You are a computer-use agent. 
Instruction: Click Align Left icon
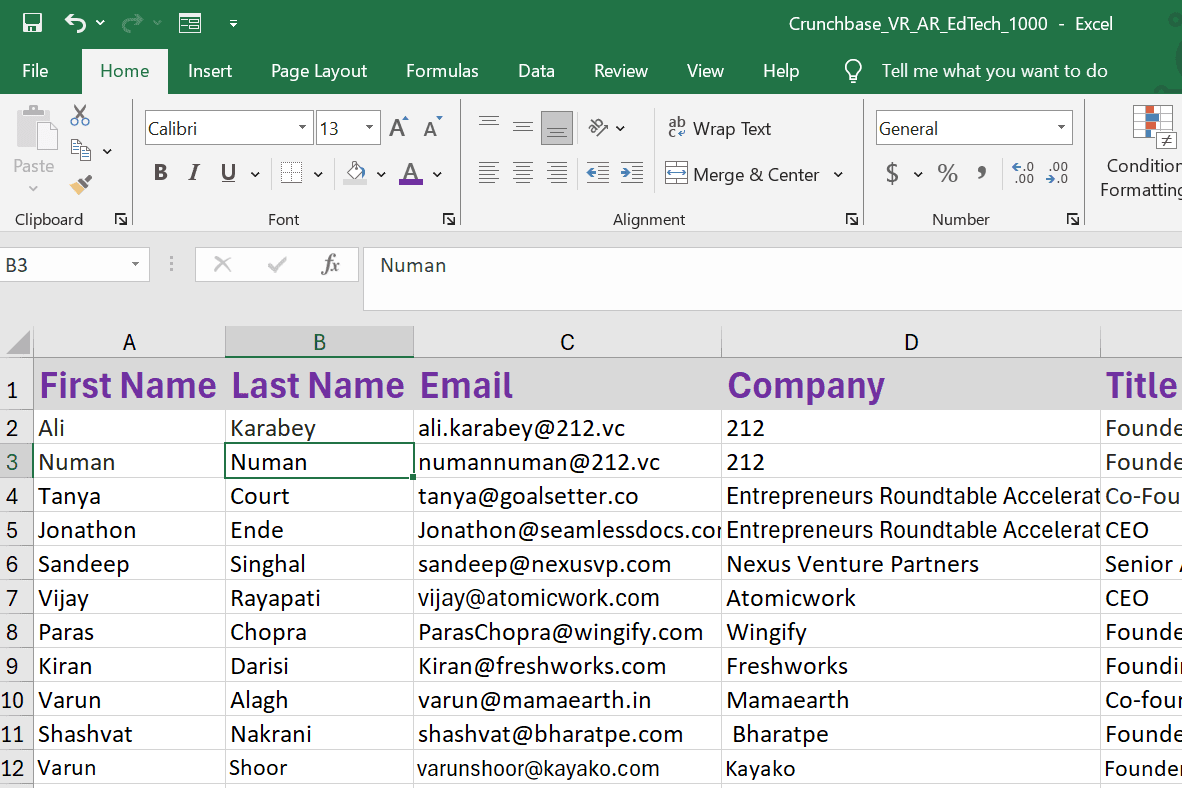[489, 173]
